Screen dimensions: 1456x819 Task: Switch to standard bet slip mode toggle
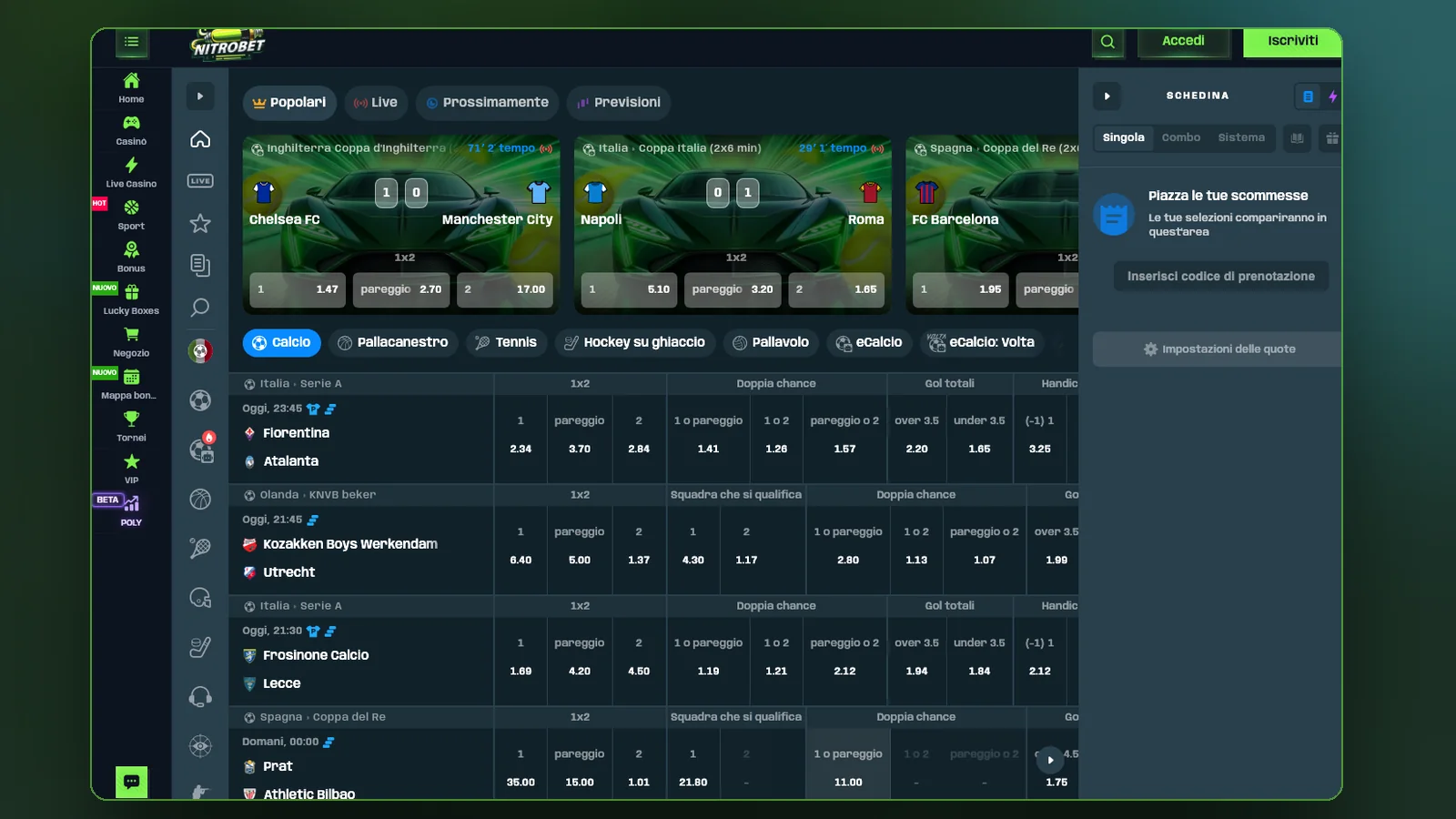click(x=1308, y=96)
